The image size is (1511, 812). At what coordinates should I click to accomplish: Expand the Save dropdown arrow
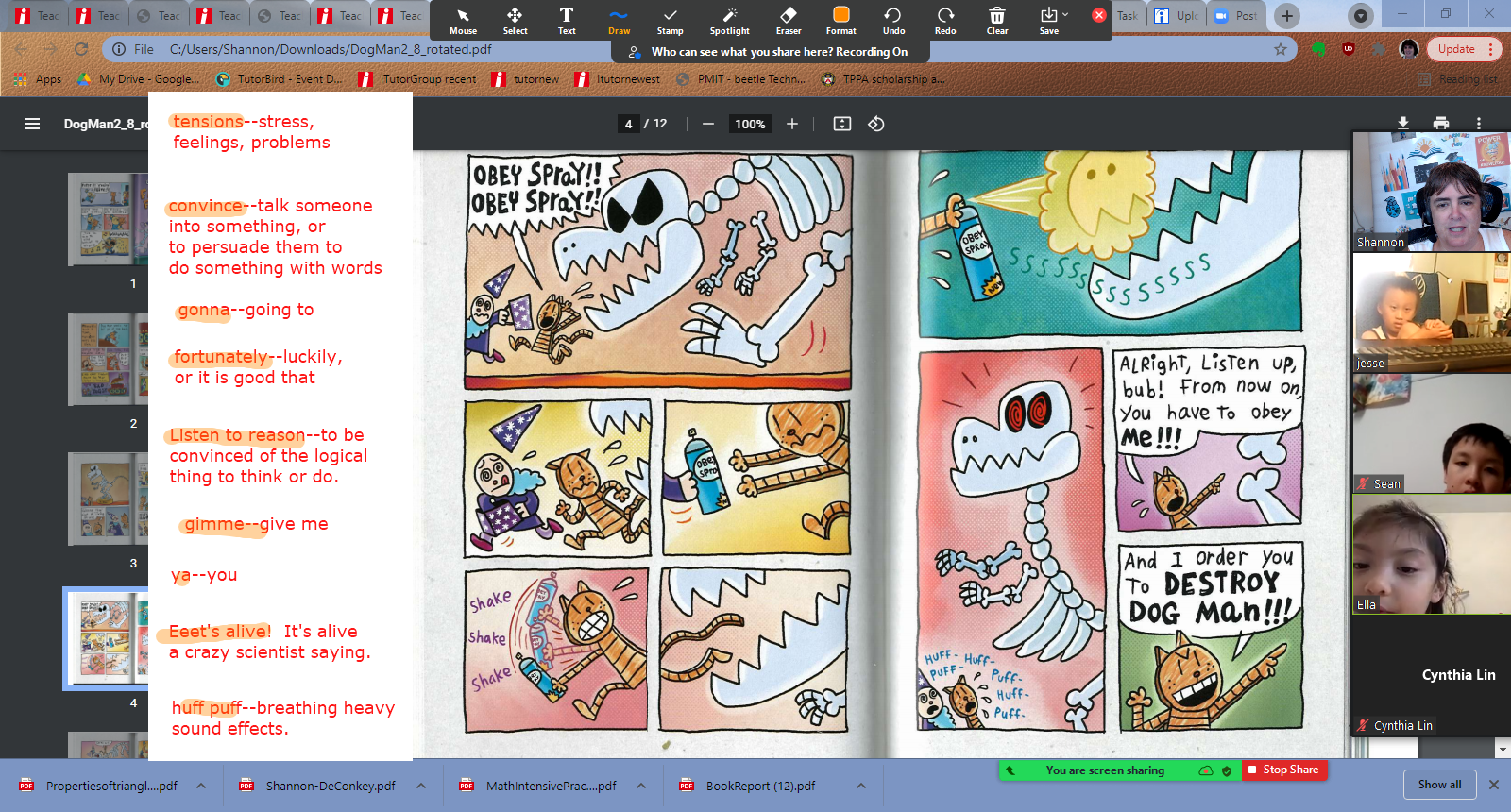[1066, 14]
